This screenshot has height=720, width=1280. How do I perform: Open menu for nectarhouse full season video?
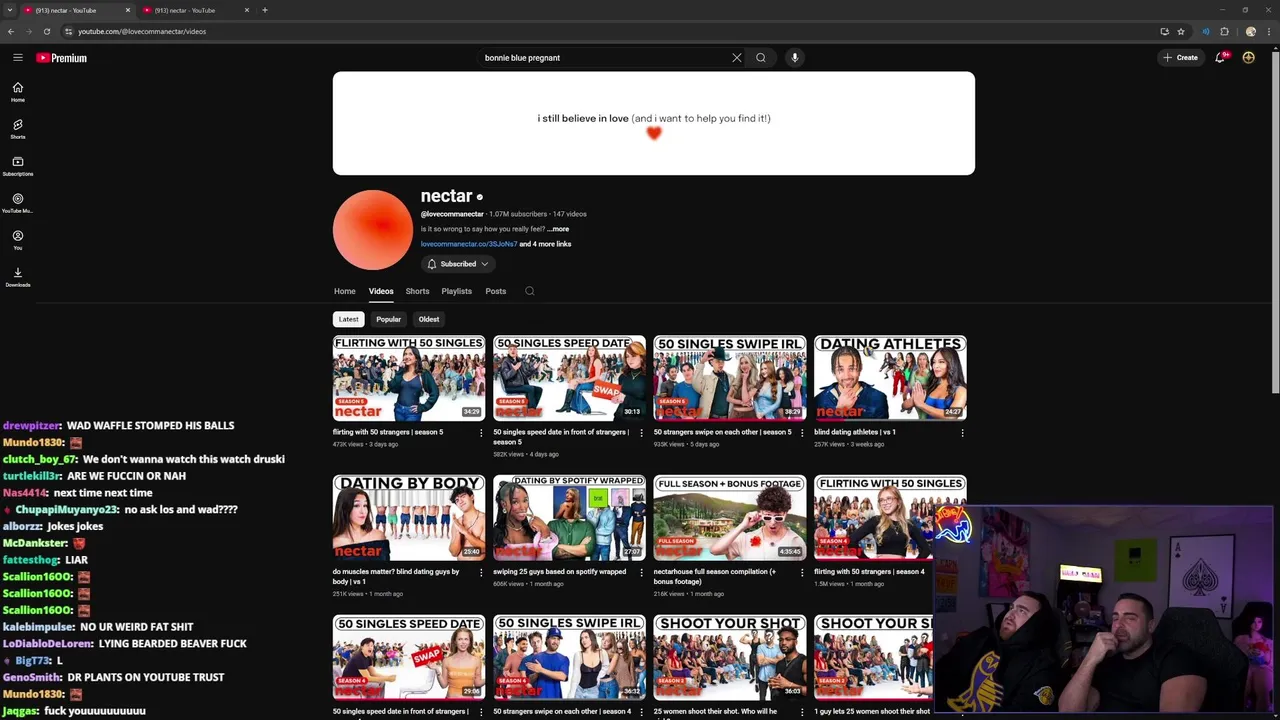[802, 573]
